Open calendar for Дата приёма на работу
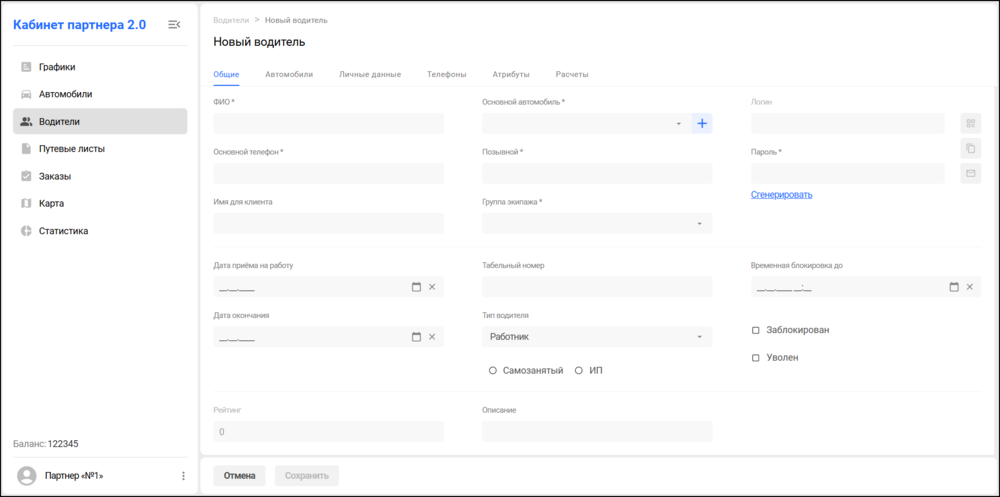Viewport: 1000px width, 497px height. [416, 287]
